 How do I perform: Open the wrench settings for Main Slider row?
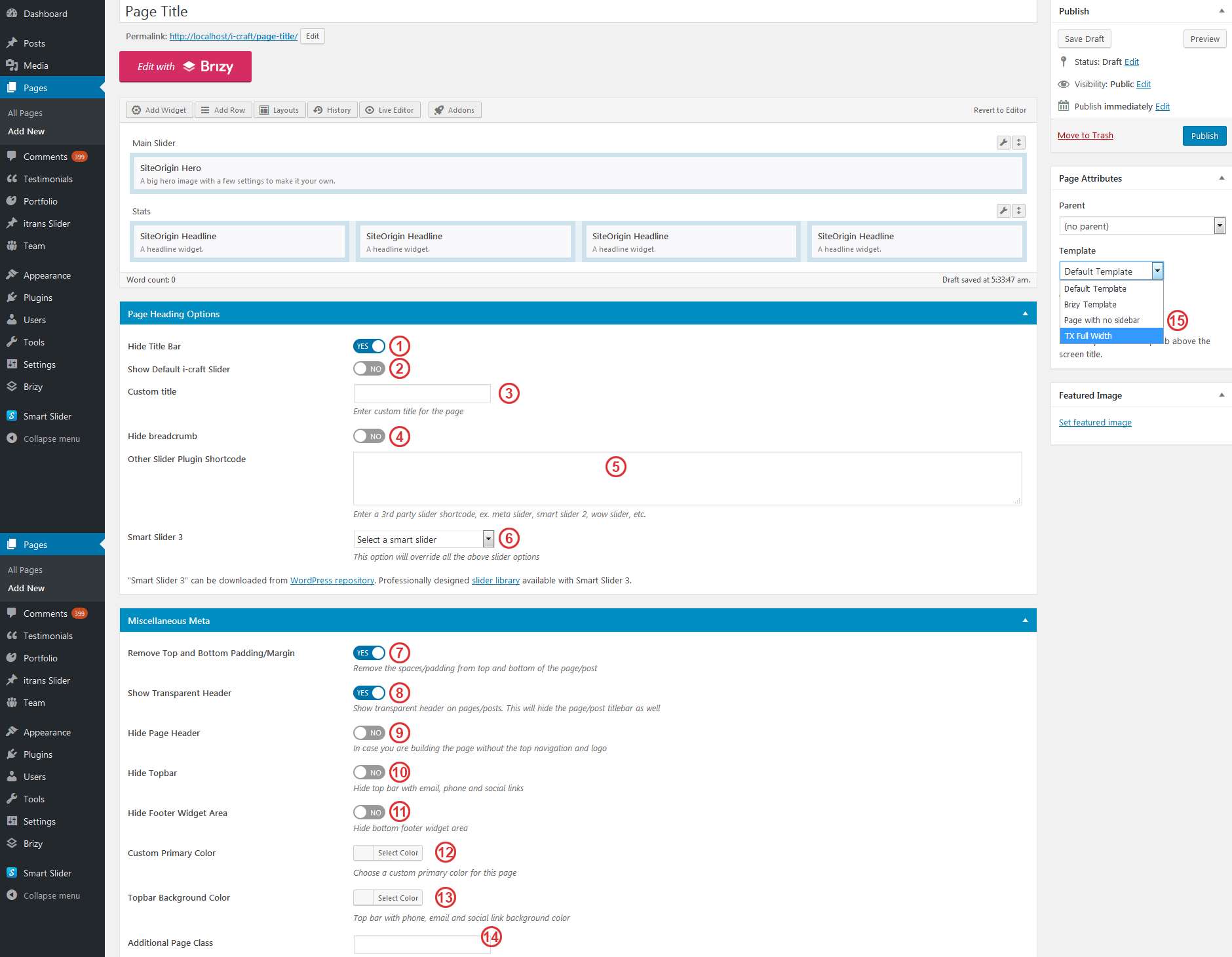pos(1003,143)
